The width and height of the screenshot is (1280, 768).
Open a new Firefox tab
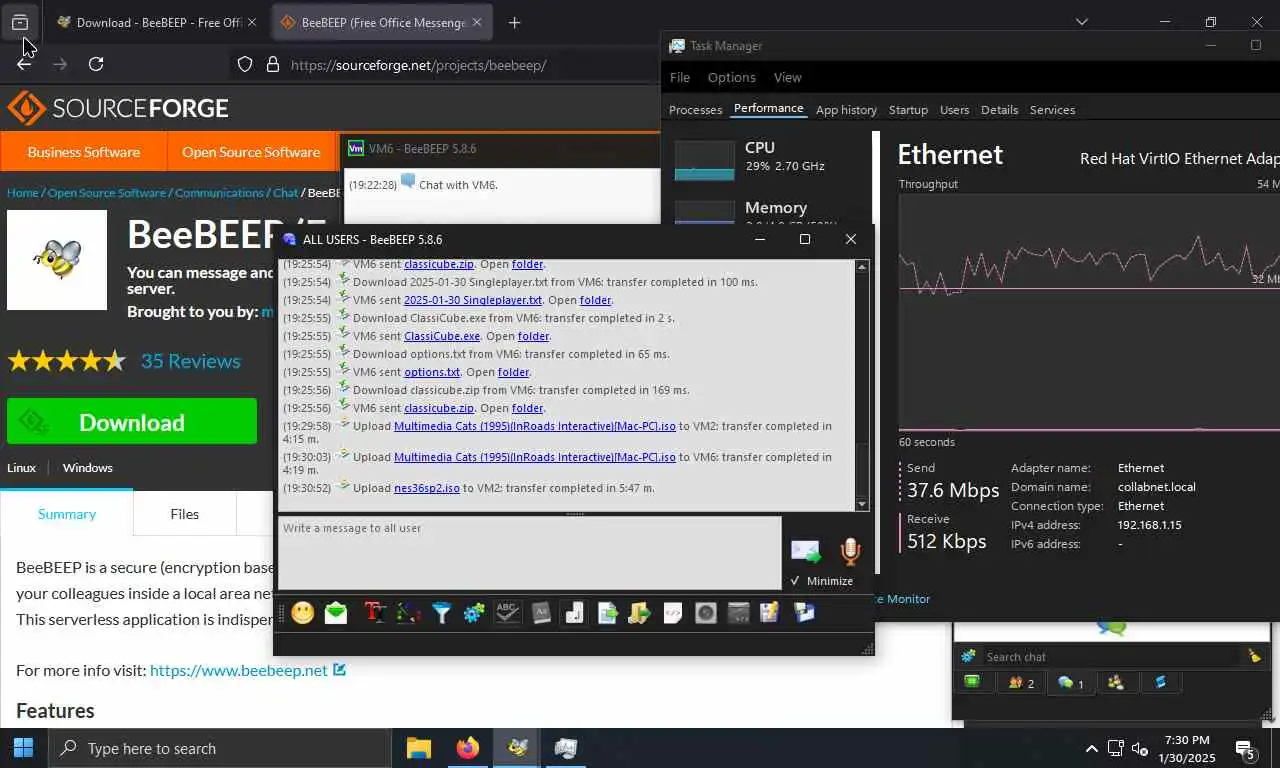(x=514, y=22)
